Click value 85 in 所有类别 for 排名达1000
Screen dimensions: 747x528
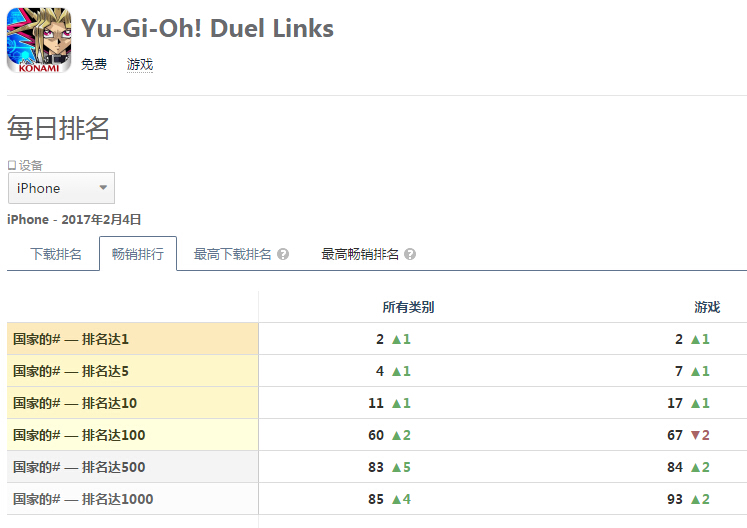coord(376,499)
